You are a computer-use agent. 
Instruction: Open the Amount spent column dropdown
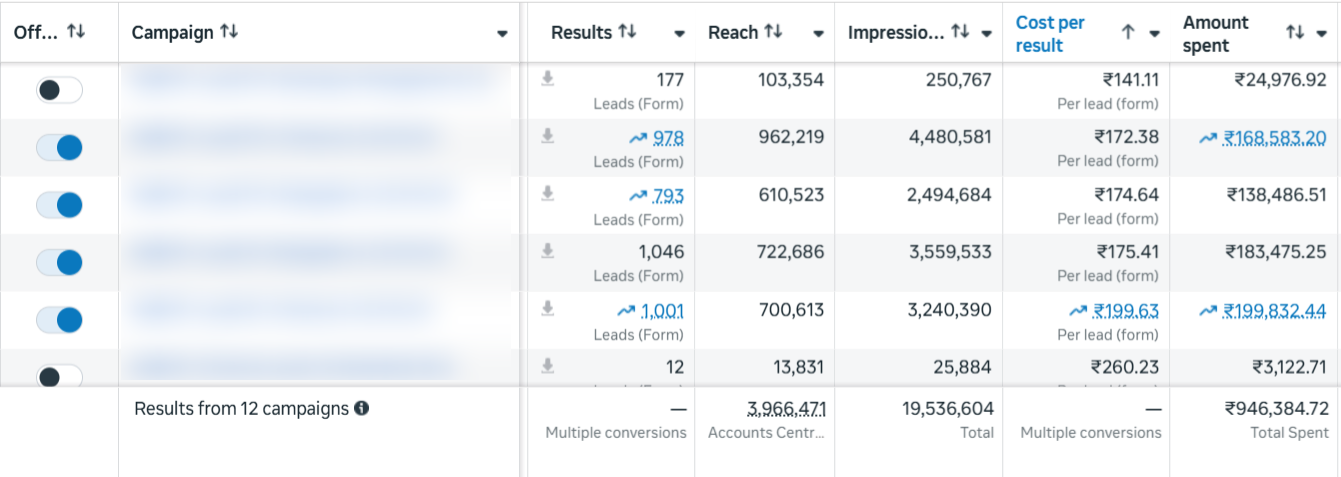1323,34
